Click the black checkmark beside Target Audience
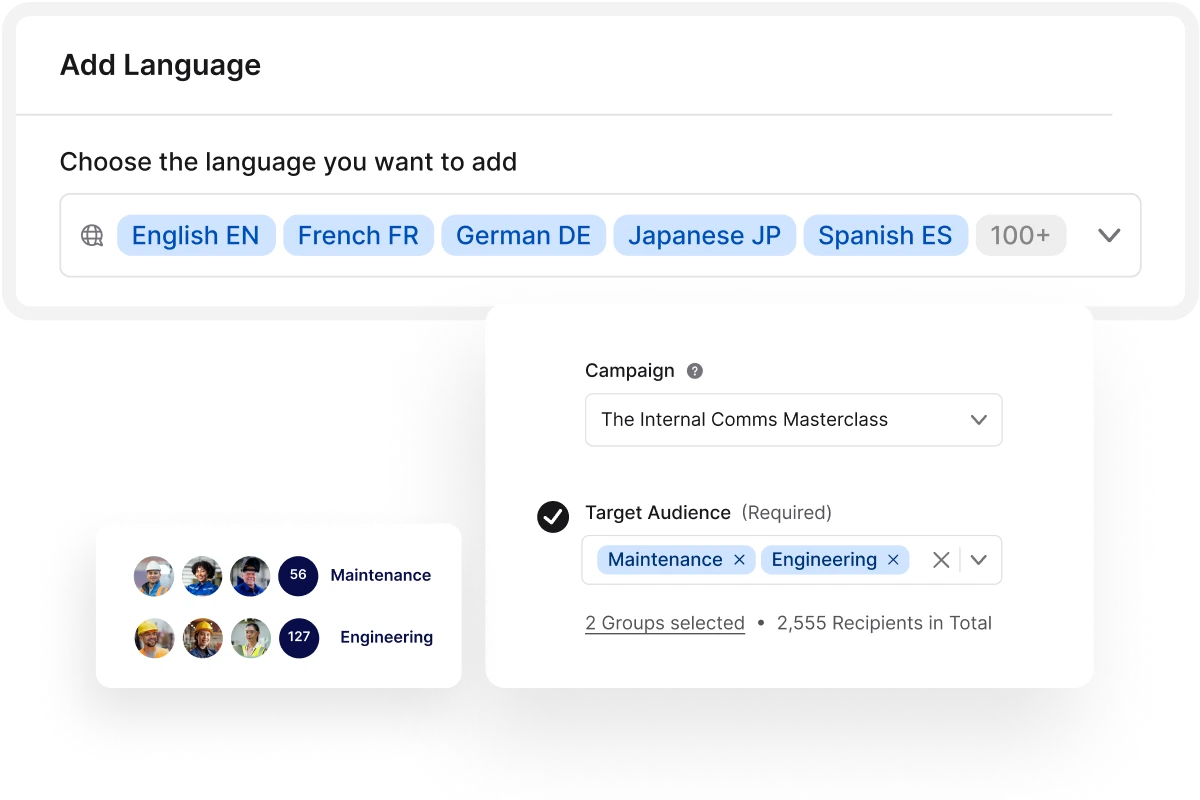Screen dimensions: 1200x800 pyautogui.click(x=553, y=517)
